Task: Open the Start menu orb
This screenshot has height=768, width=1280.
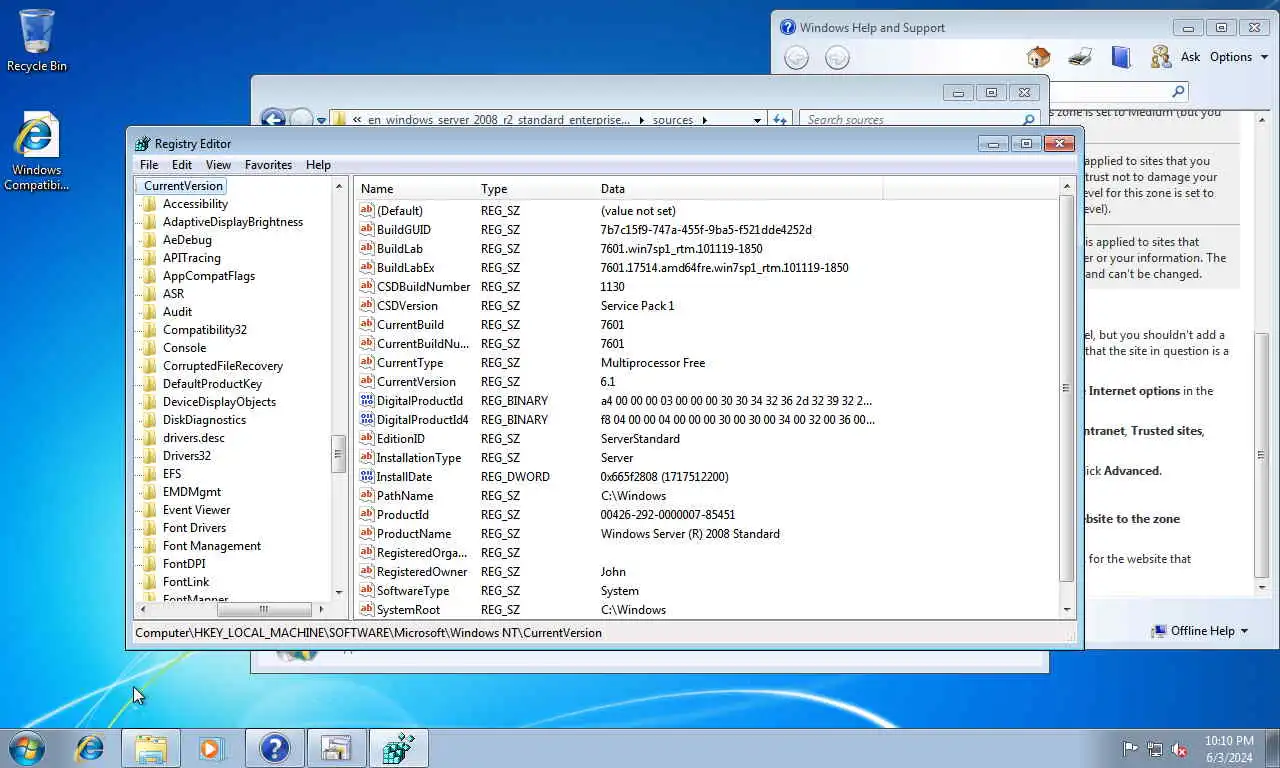Action: pyautogui.click(x=27, y=748)
